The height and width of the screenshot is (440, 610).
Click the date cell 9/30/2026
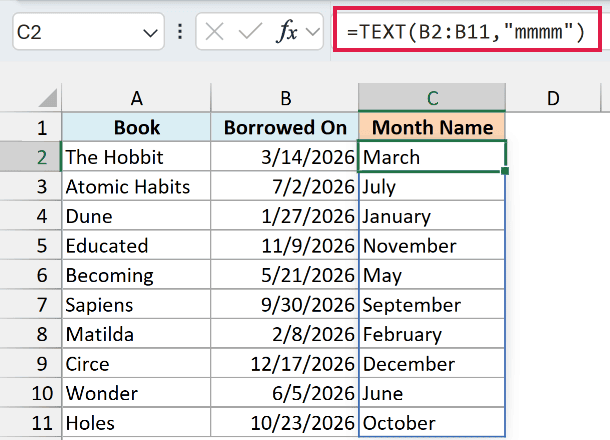coord(285,305)
